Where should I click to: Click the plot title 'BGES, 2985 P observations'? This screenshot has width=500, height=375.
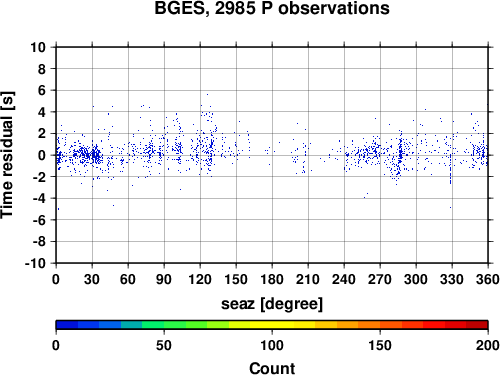coord(272,8)
